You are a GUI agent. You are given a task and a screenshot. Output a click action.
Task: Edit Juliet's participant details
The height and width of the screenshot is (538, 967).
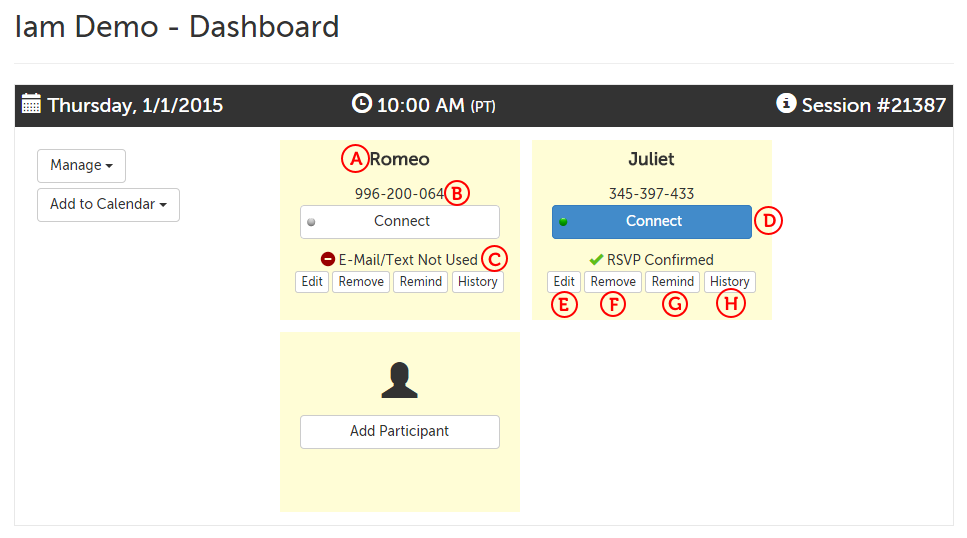(x=564, y=282)
